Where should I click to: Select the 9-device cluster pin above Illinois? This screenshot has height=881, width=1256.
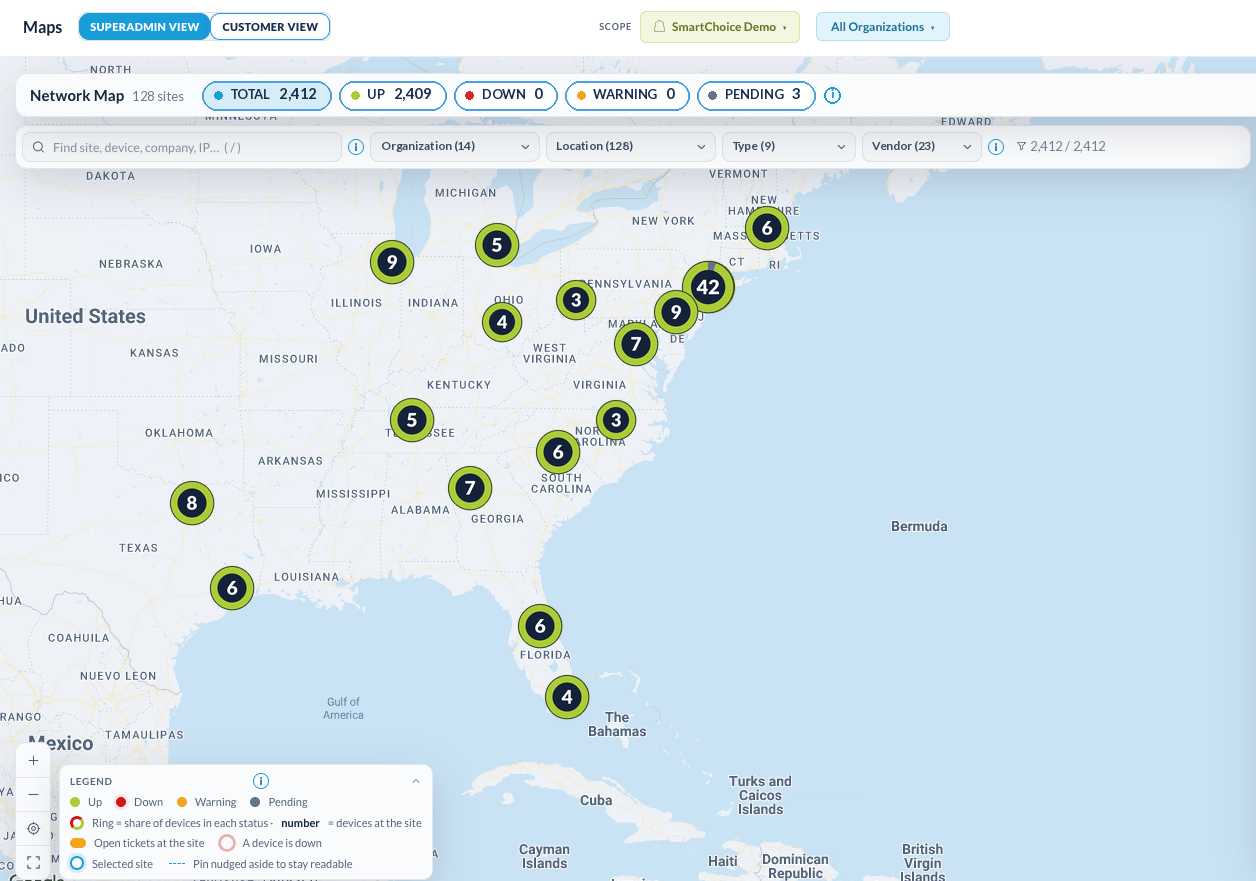392,262
